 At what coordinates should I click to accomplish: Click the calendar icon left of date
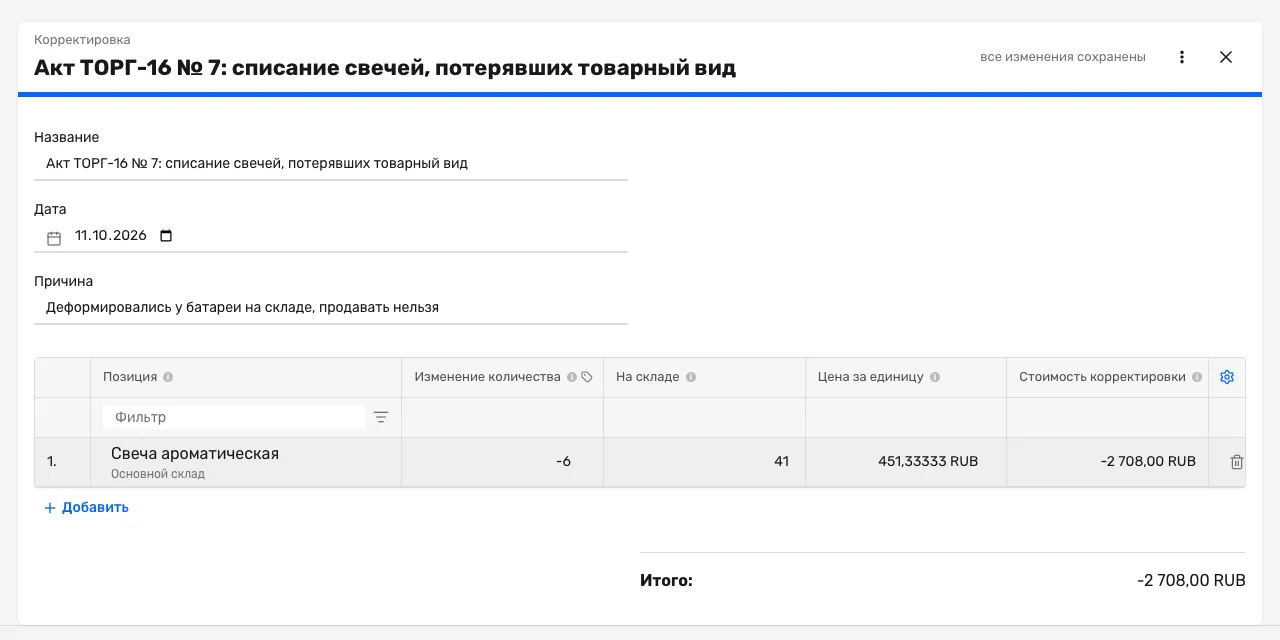tap(54, 238)
